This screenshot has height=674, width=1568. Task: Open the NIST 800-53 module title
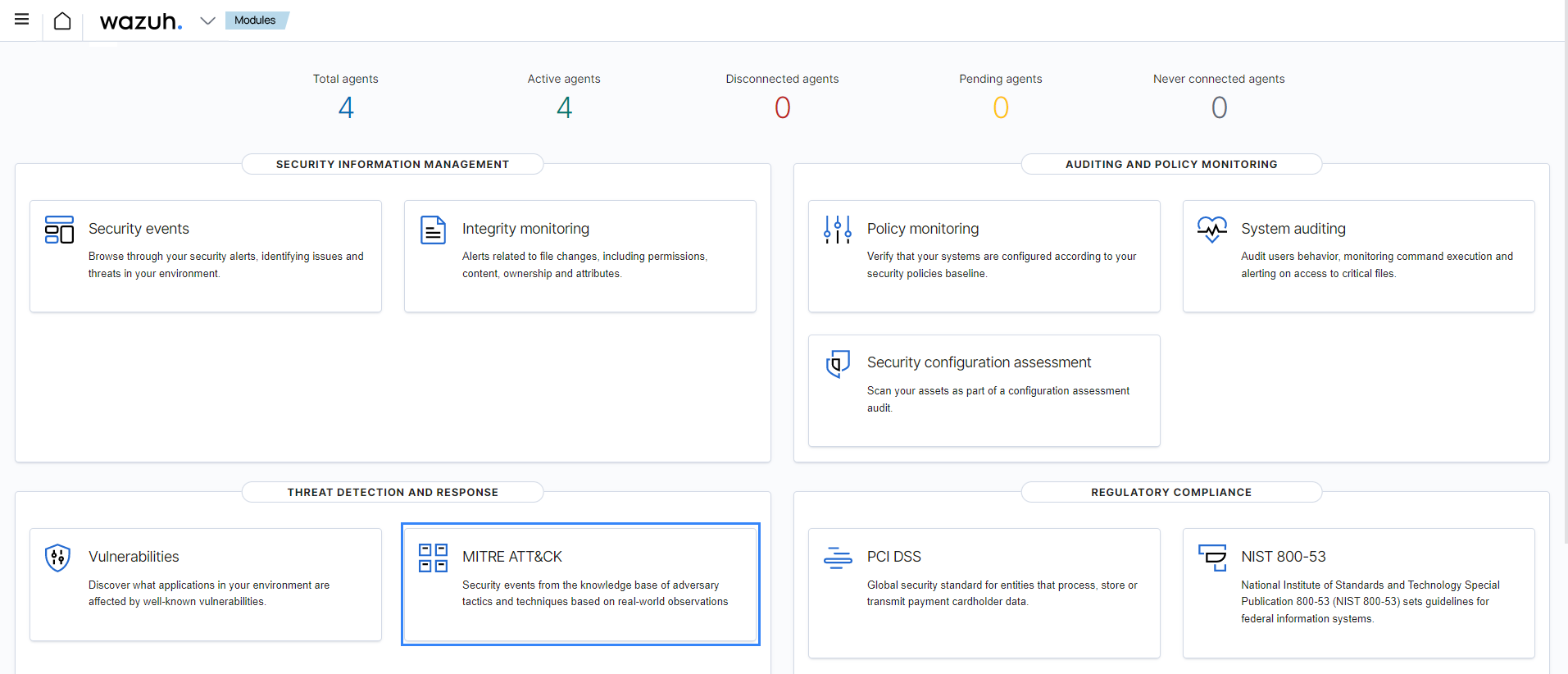pyautogui.click(x=1284, y=557)
